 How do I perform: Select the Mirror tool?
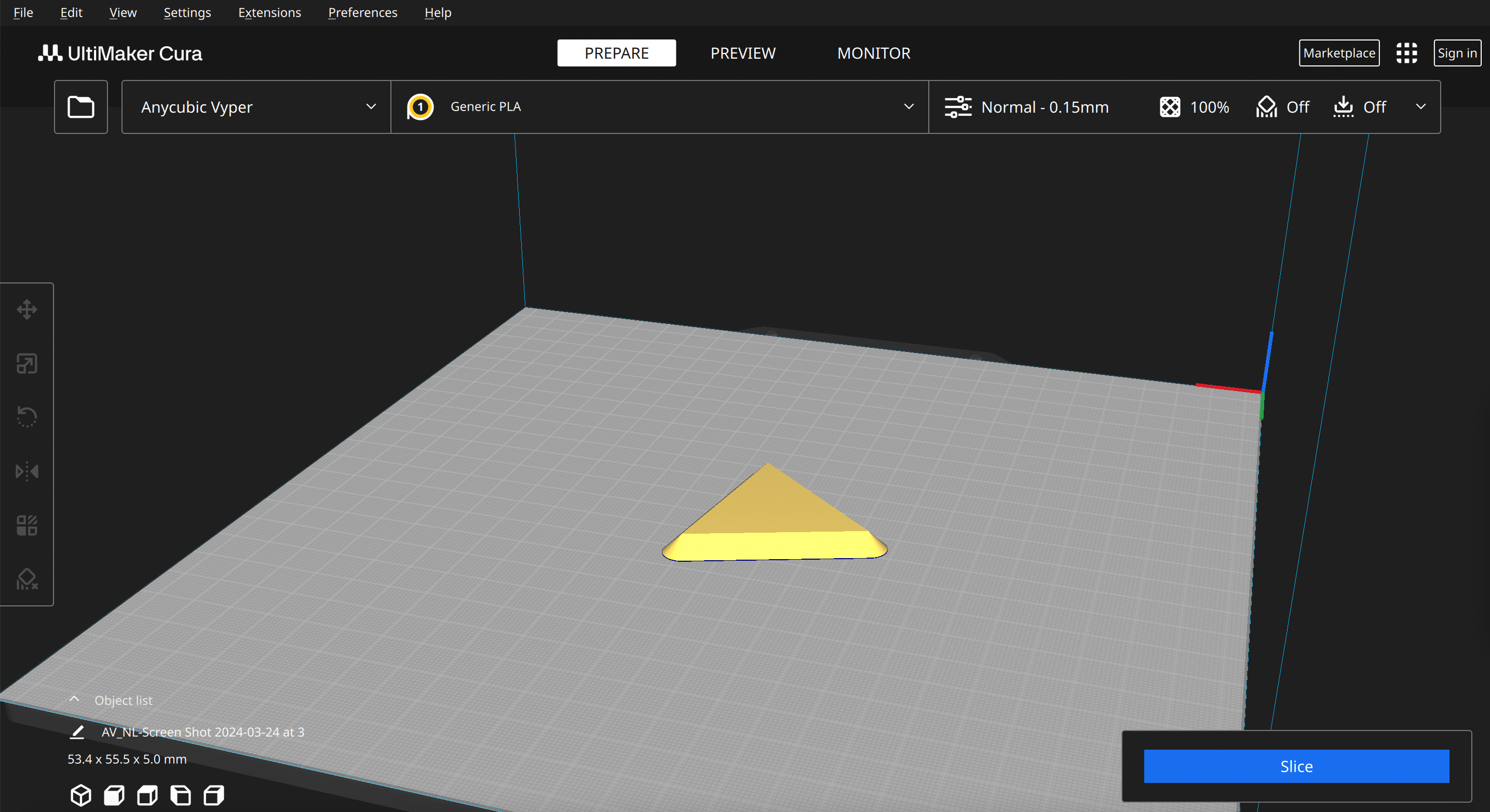[27, 471]
